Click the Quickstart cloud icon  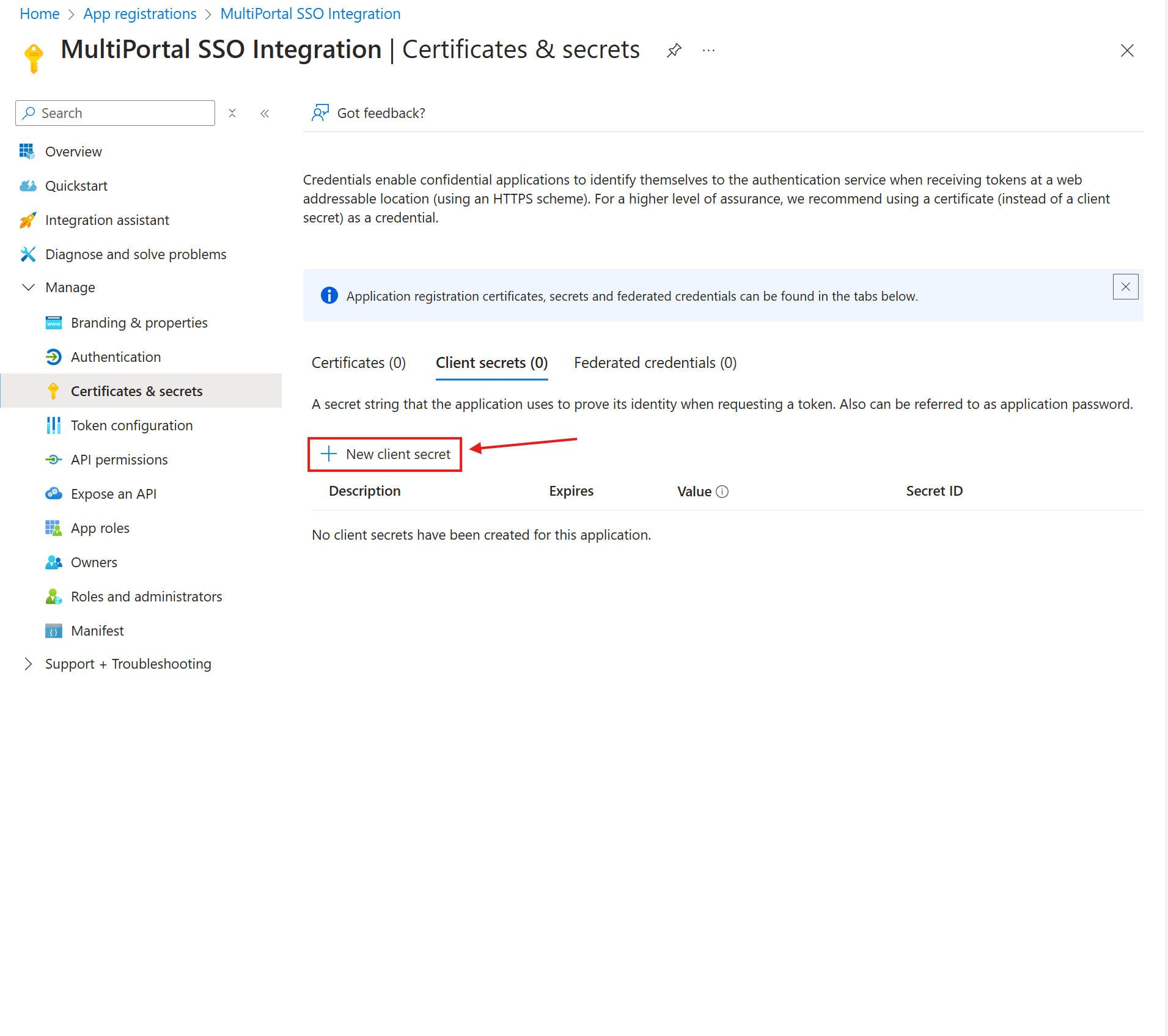click(28, 186)
